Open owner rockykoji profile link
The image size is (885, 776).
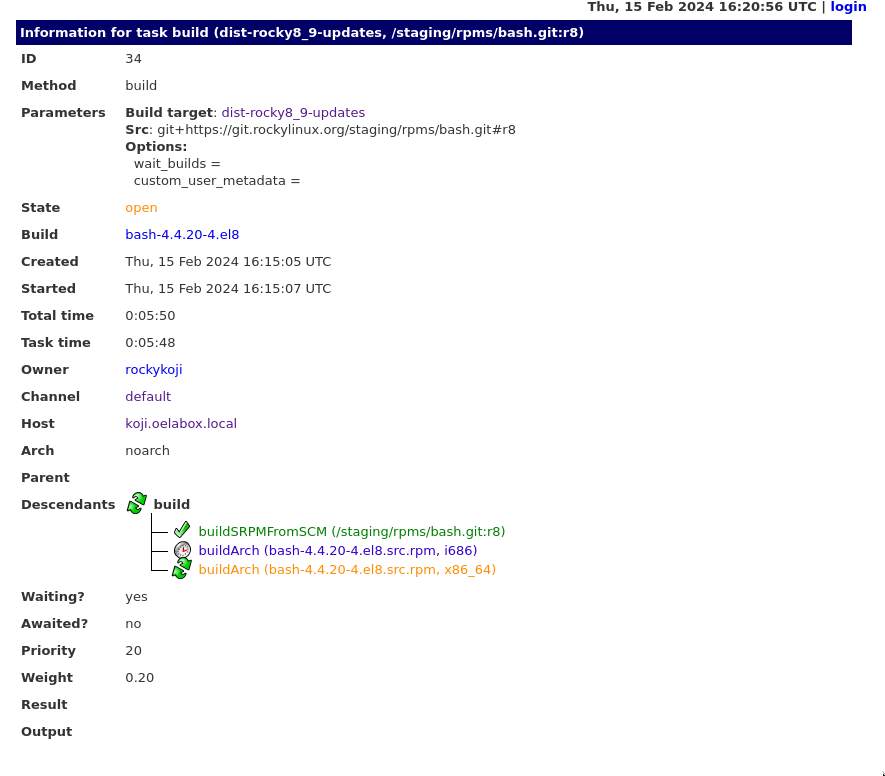click(154, 370)
